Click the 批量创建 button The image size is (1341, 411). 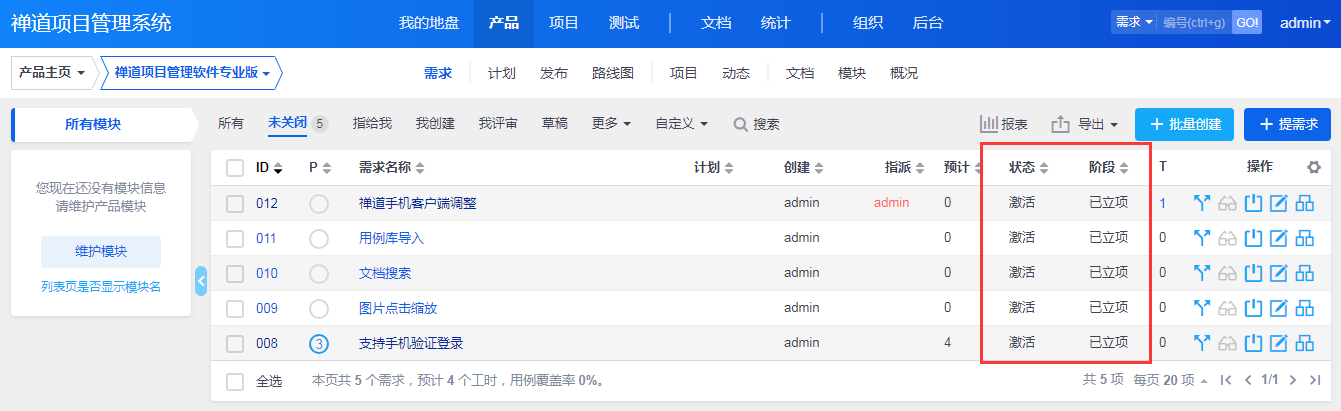(1184, 124)
